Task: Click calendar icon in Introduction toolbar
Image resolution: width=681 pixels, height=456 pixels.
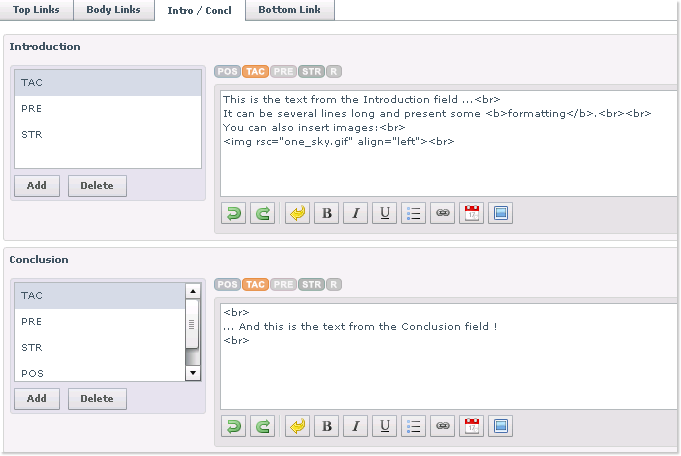Action: point(471,213)
